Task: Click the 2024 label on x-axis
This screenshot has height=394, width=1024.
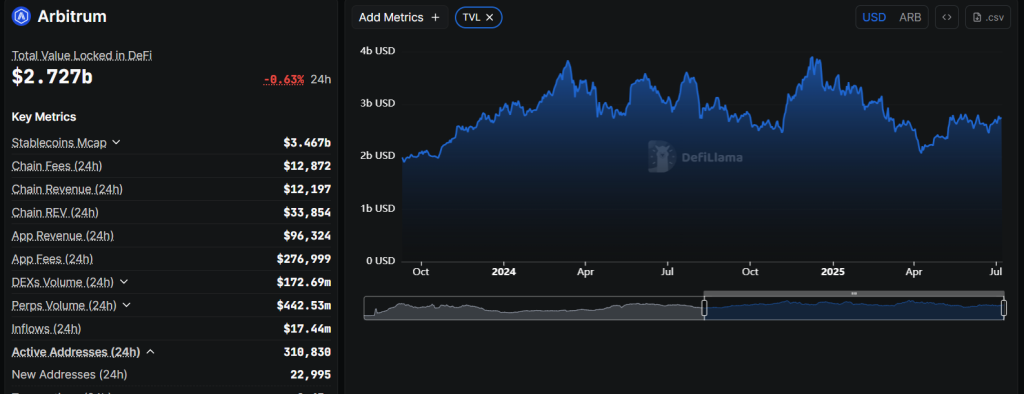Action: 504,271
